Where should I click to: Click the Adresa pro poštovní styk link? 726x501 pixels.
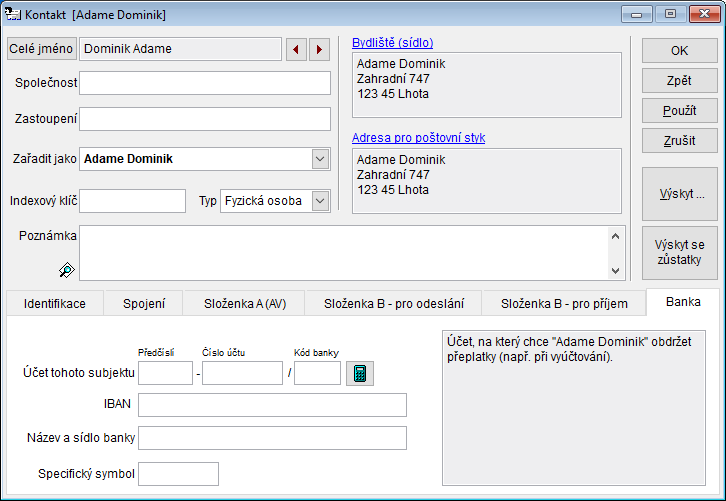(418, 138)
